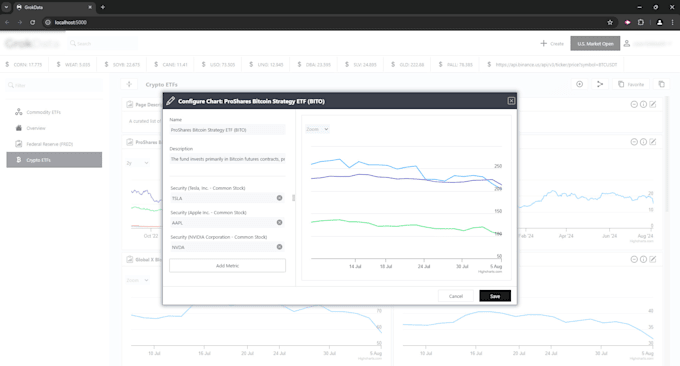Click the circular add icon in page toolbar
This screenshot has width=680, height=366.
coord(579,84)
